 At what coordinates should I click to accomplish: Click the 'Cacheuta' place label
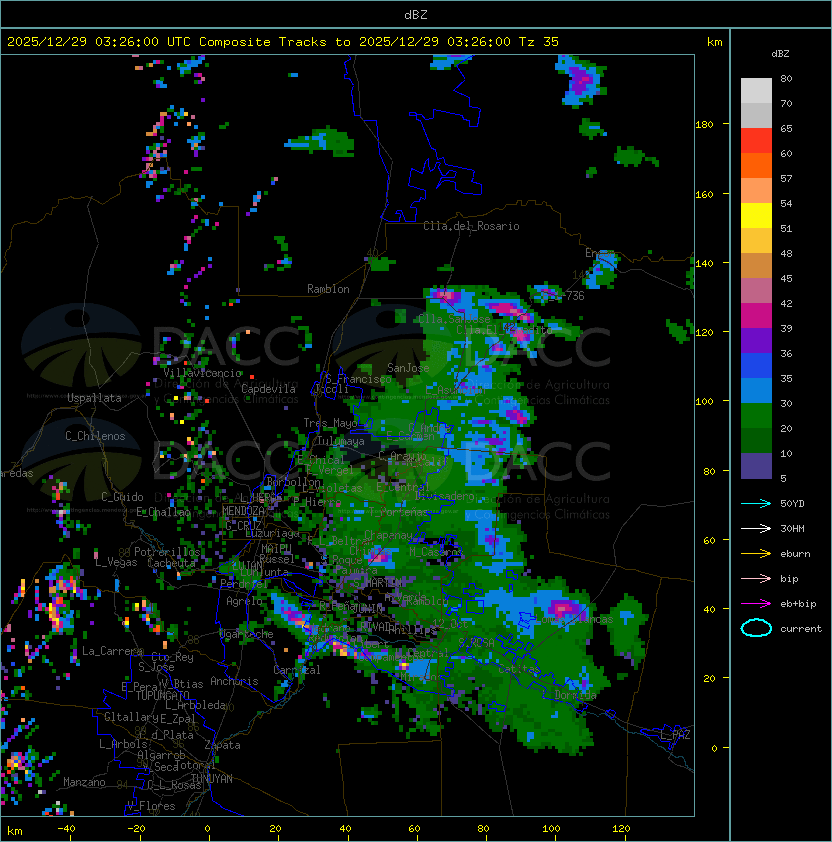(171, 563)
